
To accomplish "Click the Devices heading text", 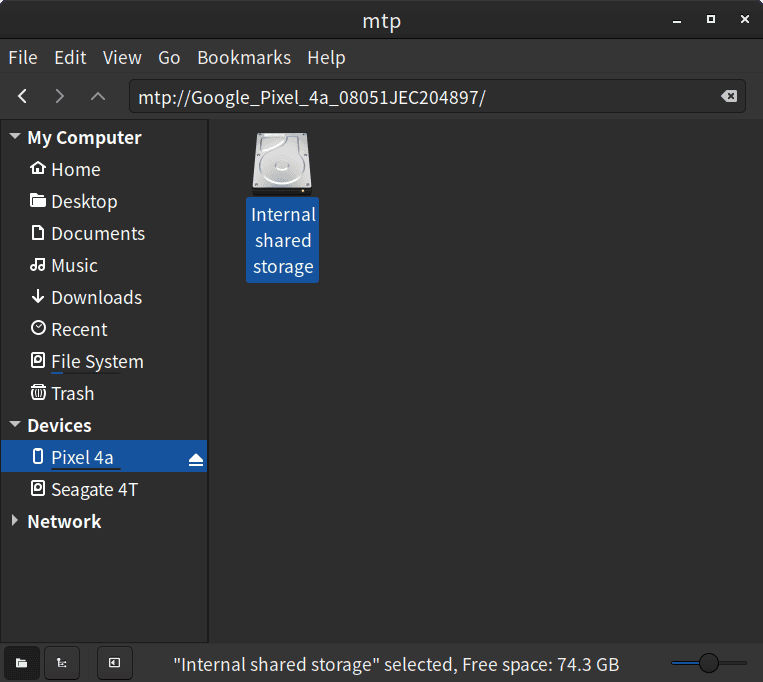I will (x=59, y=425).
